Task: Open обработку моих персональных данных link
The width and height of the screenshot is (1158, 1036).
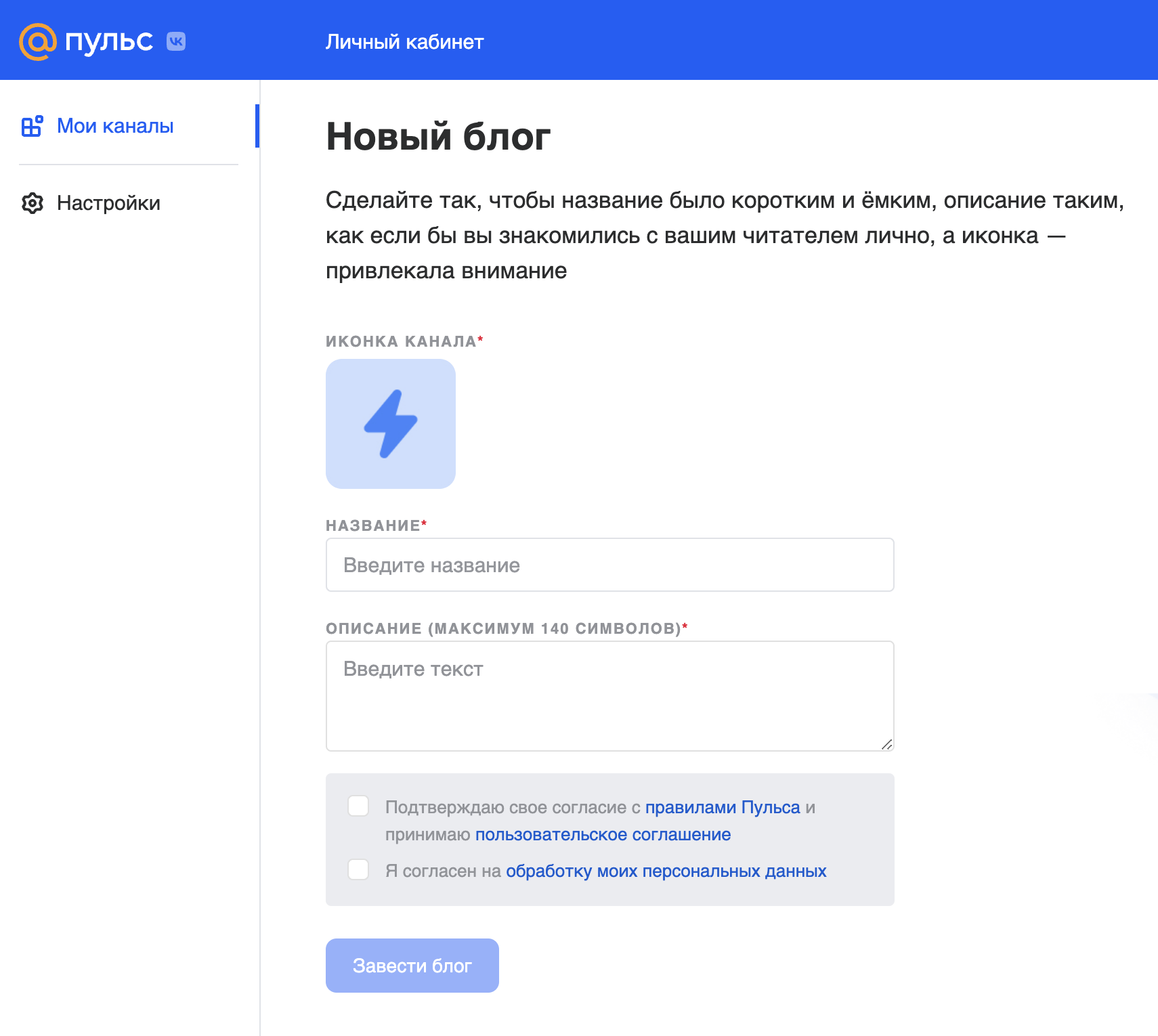Action: click(666, 871)
